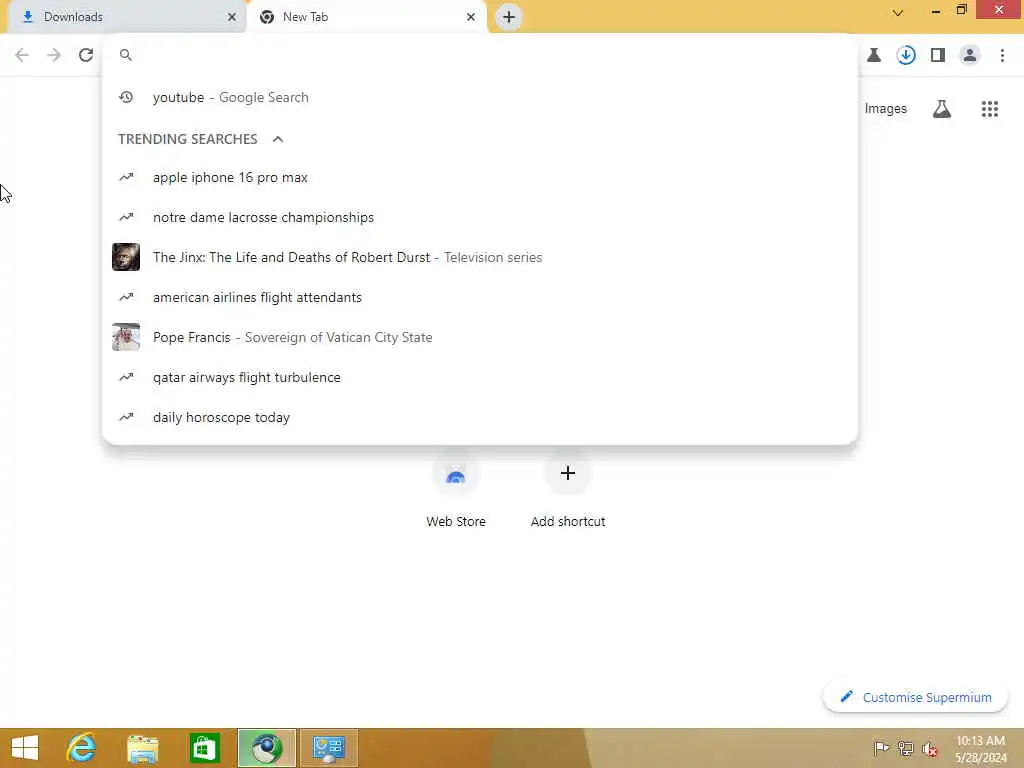1024x768 pixels.
Task: Select the New Tab tab
Action: pyautogui.click(x=367, y=17)
